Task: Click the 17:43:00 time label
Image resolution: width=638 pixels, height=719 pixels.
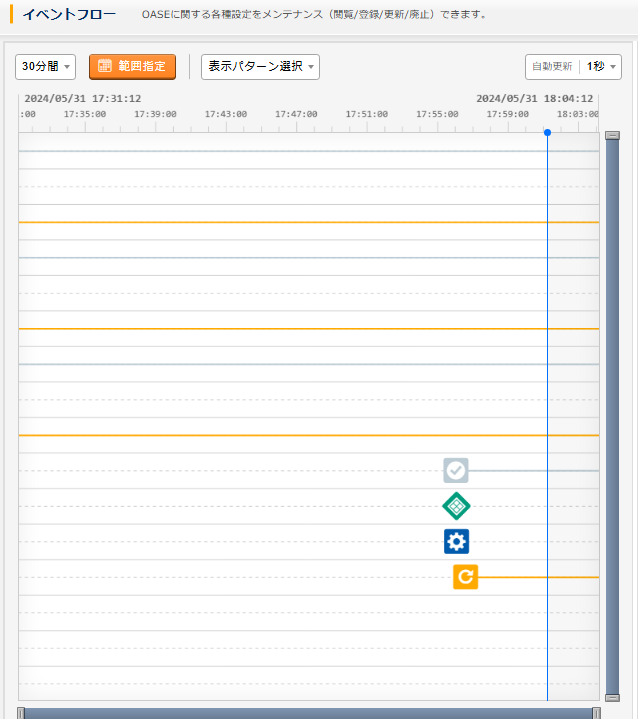Action: click(226, 114)
